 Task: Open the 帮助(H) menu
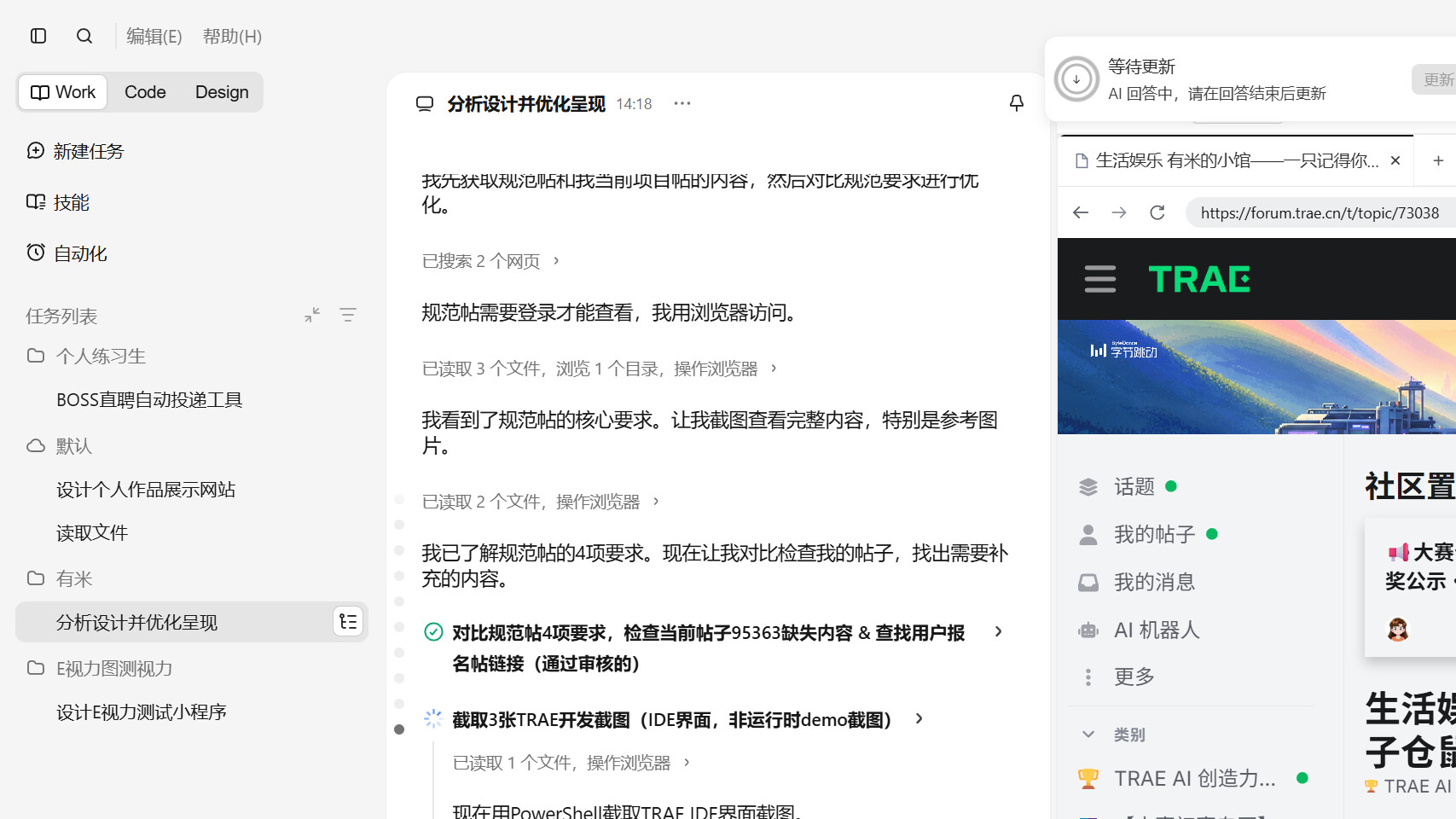[x=232, y=36]
